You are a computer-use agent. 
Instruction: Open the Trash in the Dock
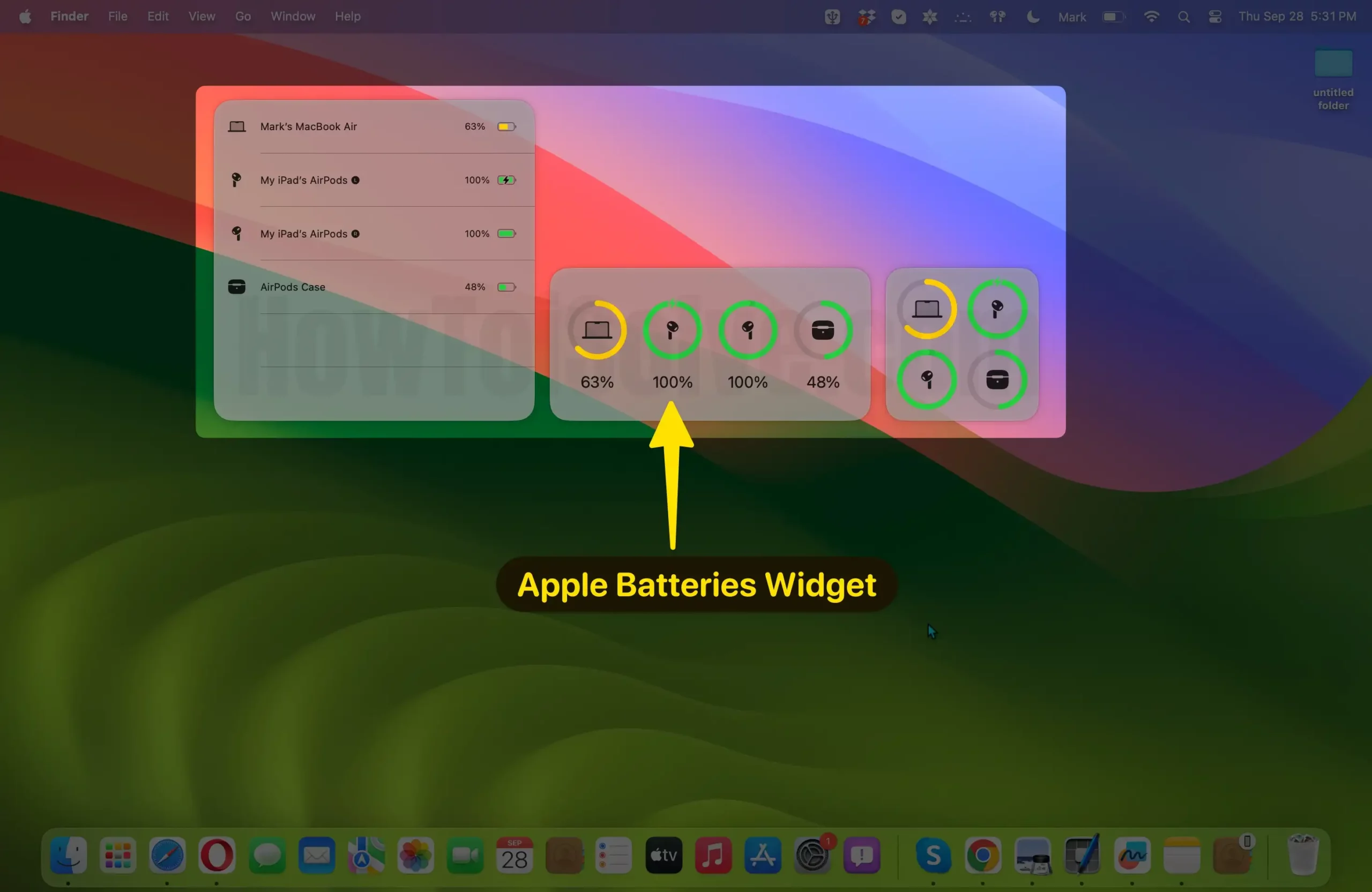point(1303,855)
